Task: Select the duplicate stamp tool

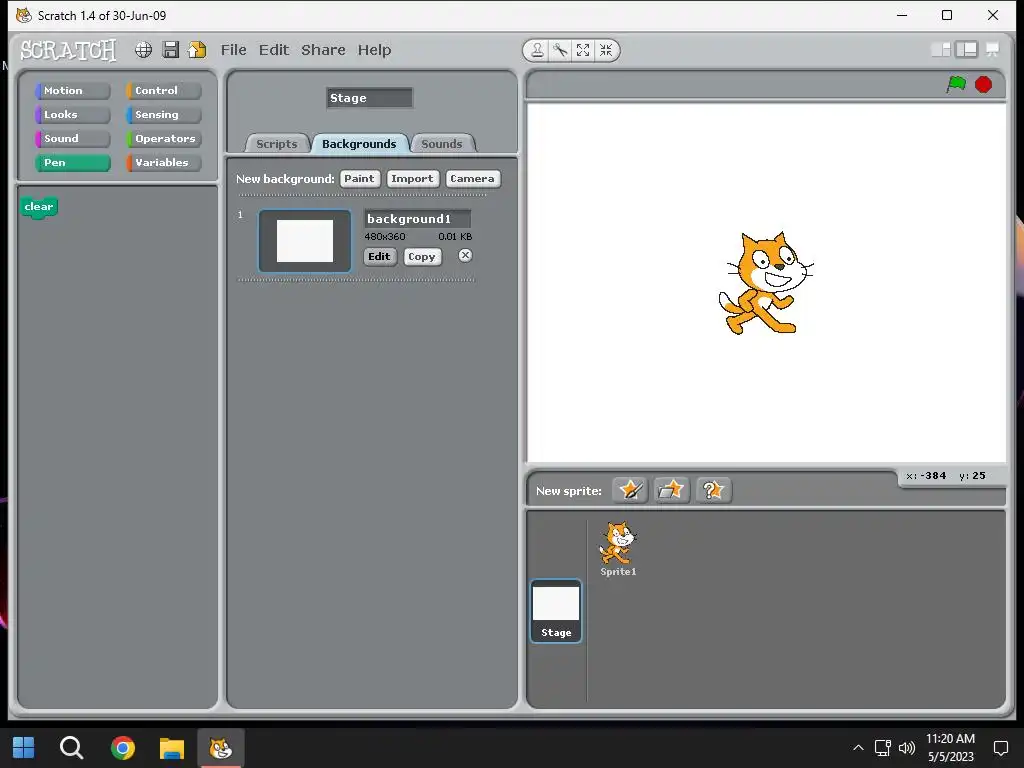Action: tap(537, 50)
